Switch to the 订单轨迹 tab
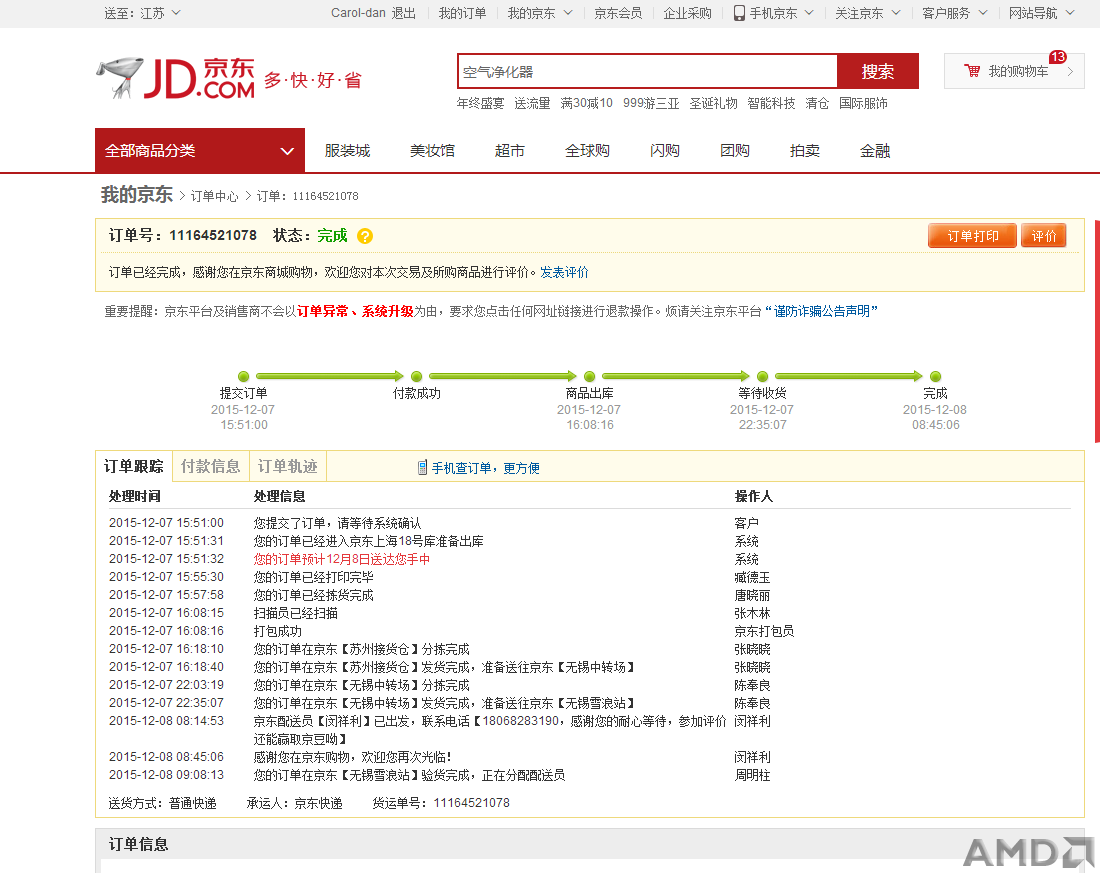The image size is (1100, 873). coord(288,467)
